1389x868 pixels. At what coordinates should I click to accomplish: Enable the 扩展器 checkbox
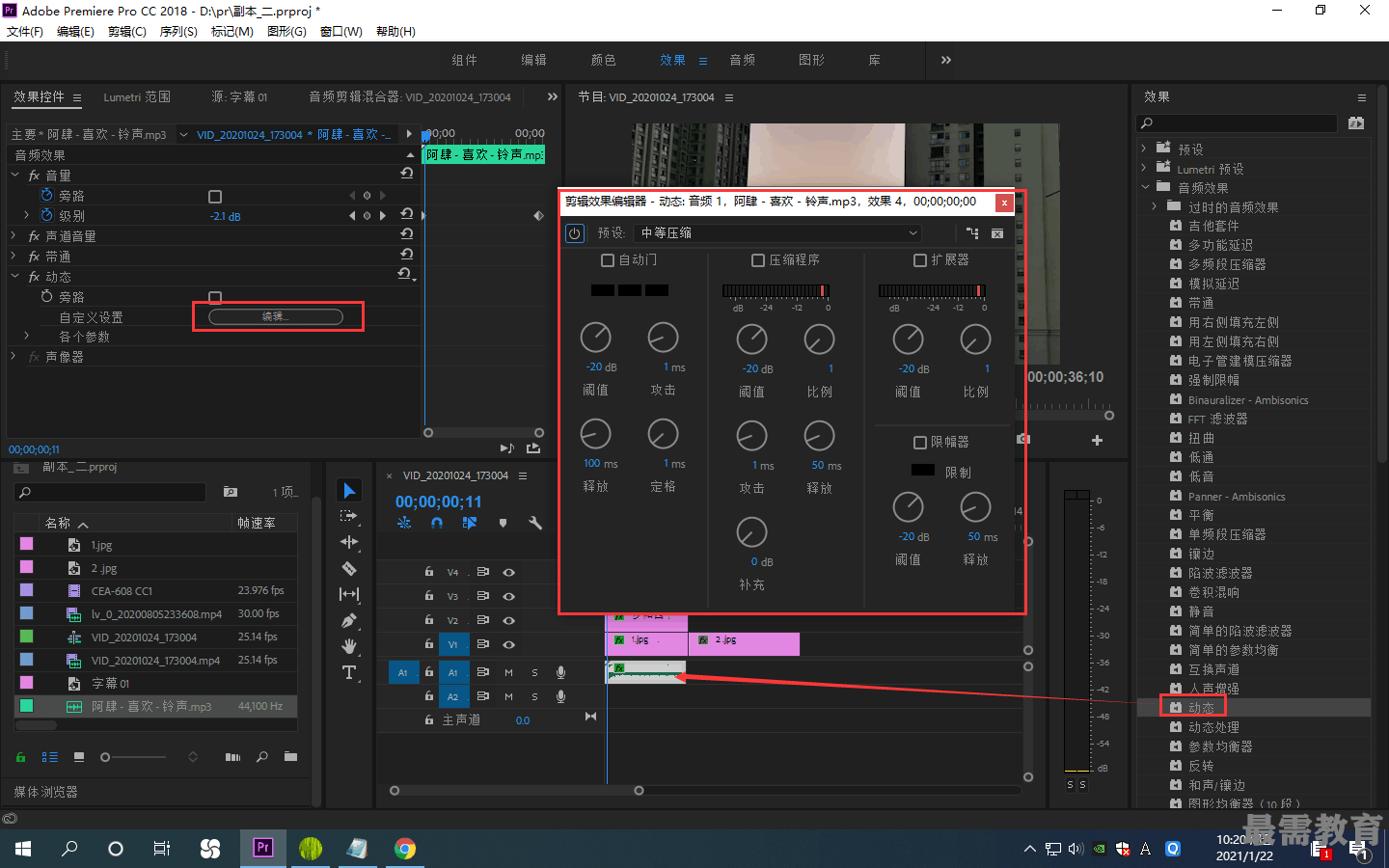tap(920, 260)
